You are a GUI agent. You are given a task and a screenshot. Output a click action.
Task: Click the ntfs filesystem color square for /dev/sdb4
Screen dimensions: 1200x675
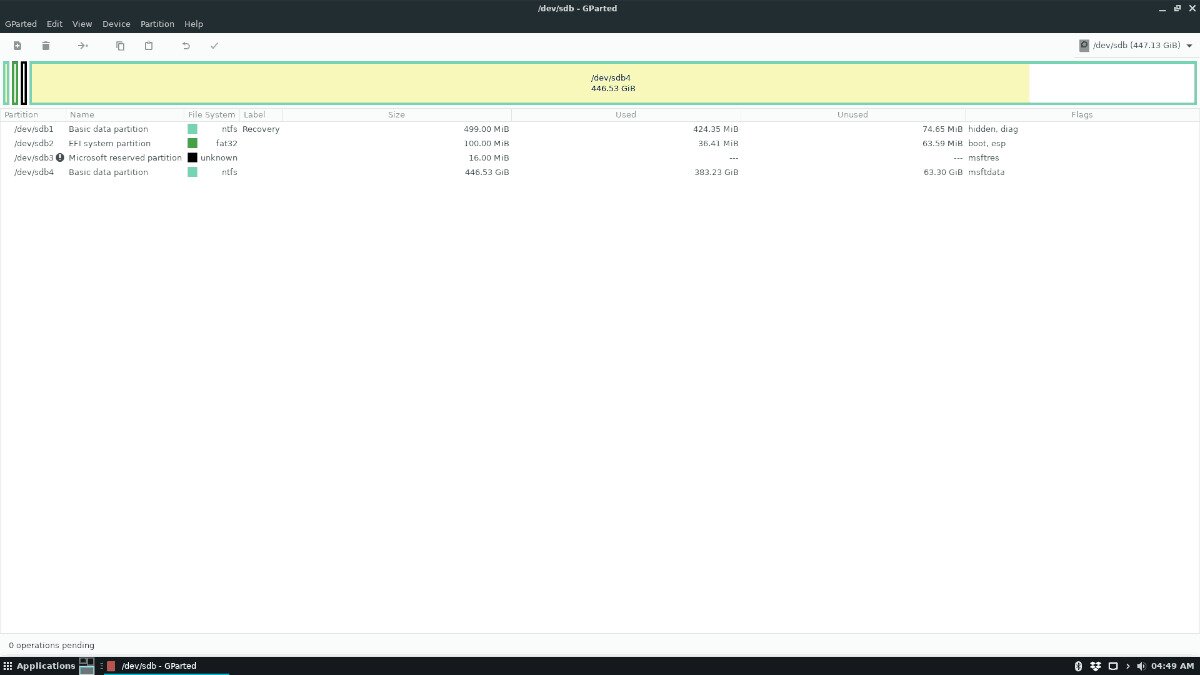(193, 171)
